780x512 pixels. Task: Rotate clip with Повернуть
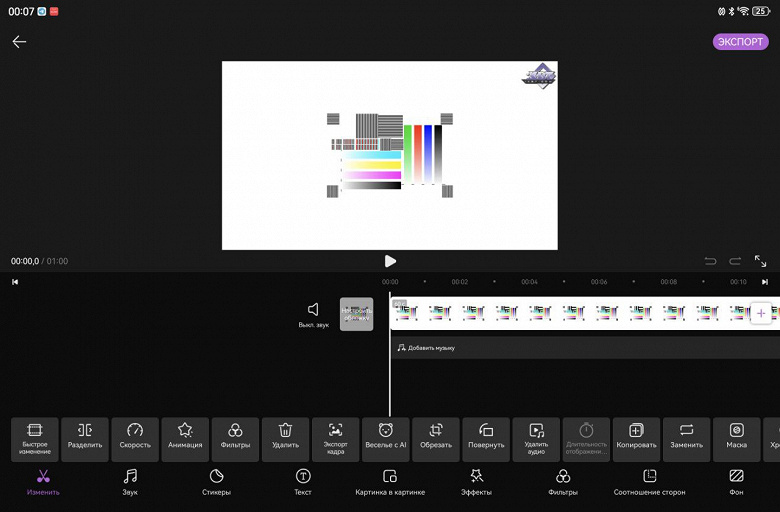pyautogui.click(x=486, y=439)
